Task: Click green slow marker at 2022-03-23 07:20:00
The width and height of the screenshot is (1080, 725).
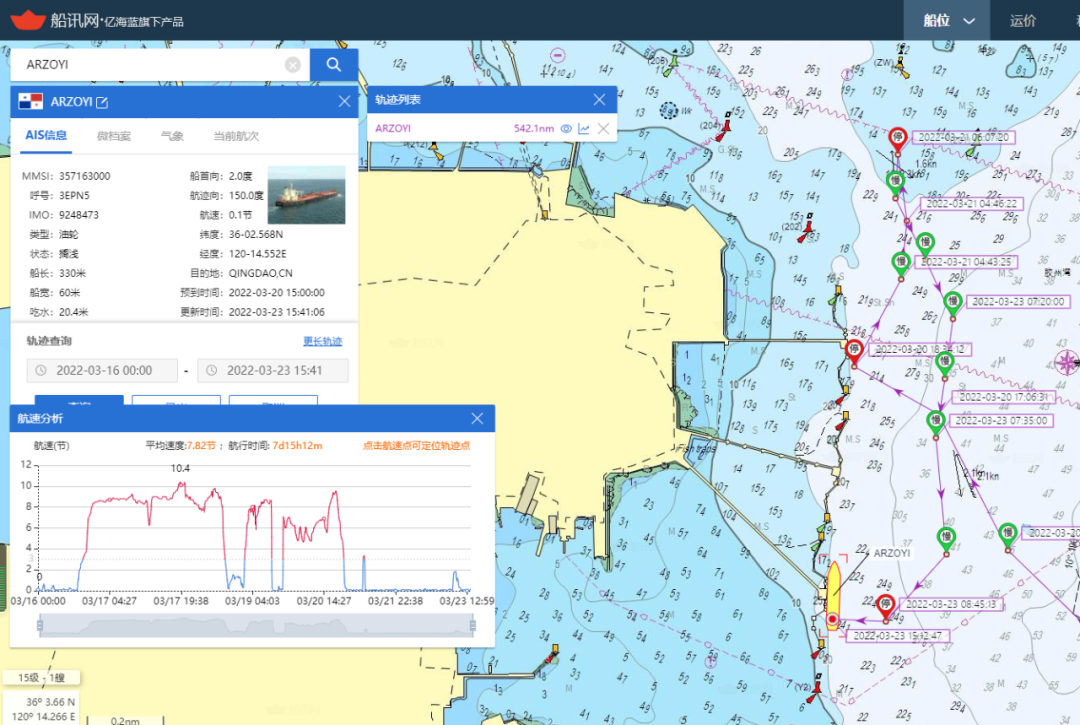Action: tap(952, 300)
